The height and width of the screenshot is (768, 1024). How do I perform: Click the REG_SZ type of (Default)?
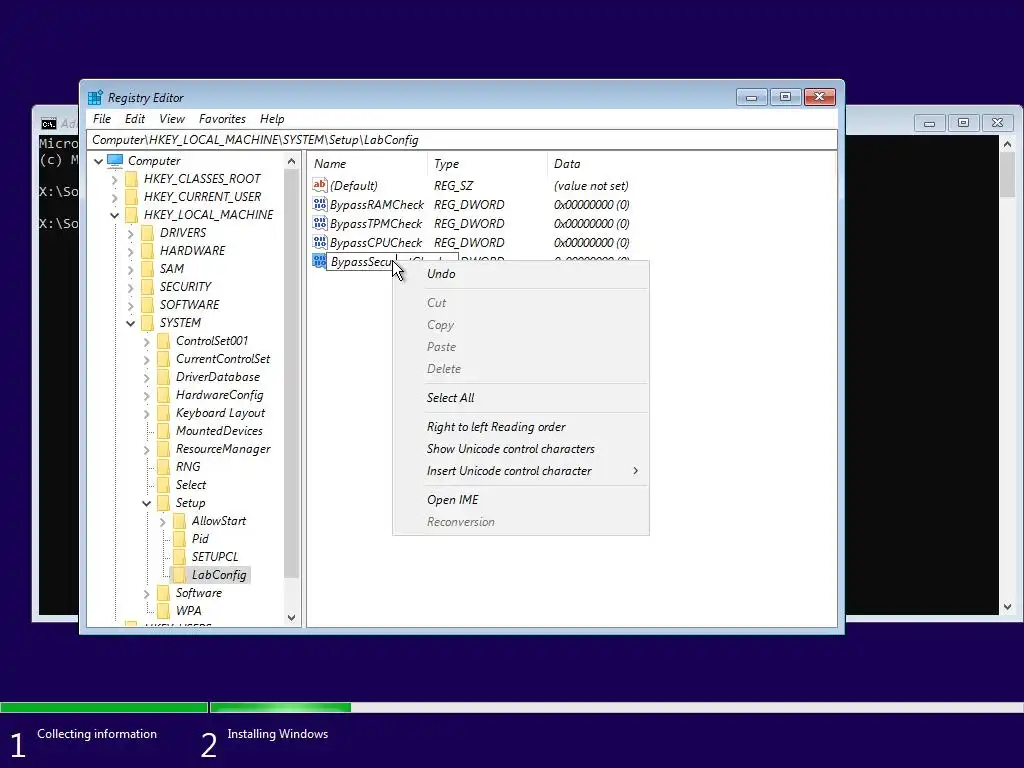(x=453, y=185)
